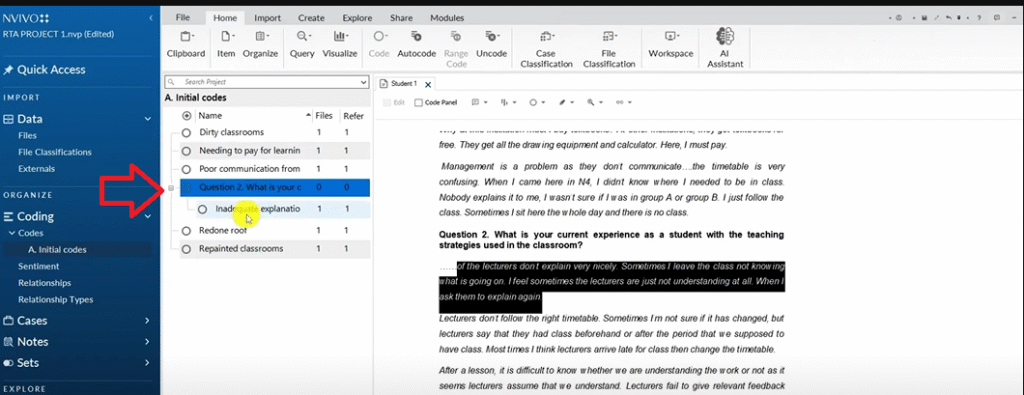Switch to the Modules ribbon tab
Image resolution: width=1024 pixels, height=395 pixels.
447,18
